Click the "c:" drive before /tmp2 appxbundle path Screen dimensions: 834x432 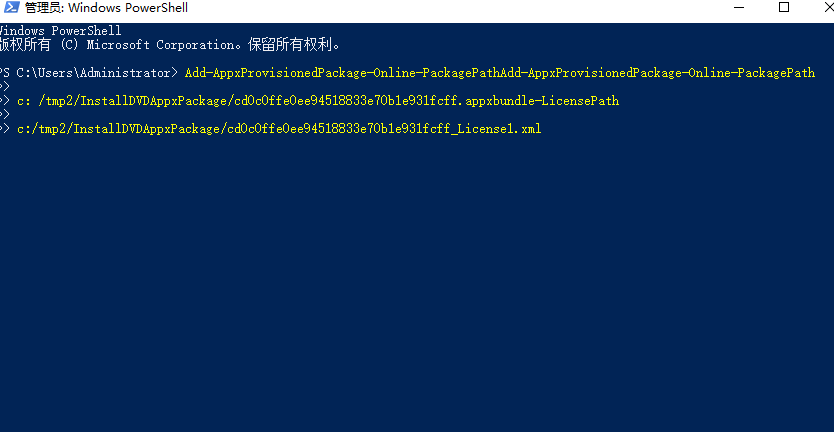click(x=23, y=101)
